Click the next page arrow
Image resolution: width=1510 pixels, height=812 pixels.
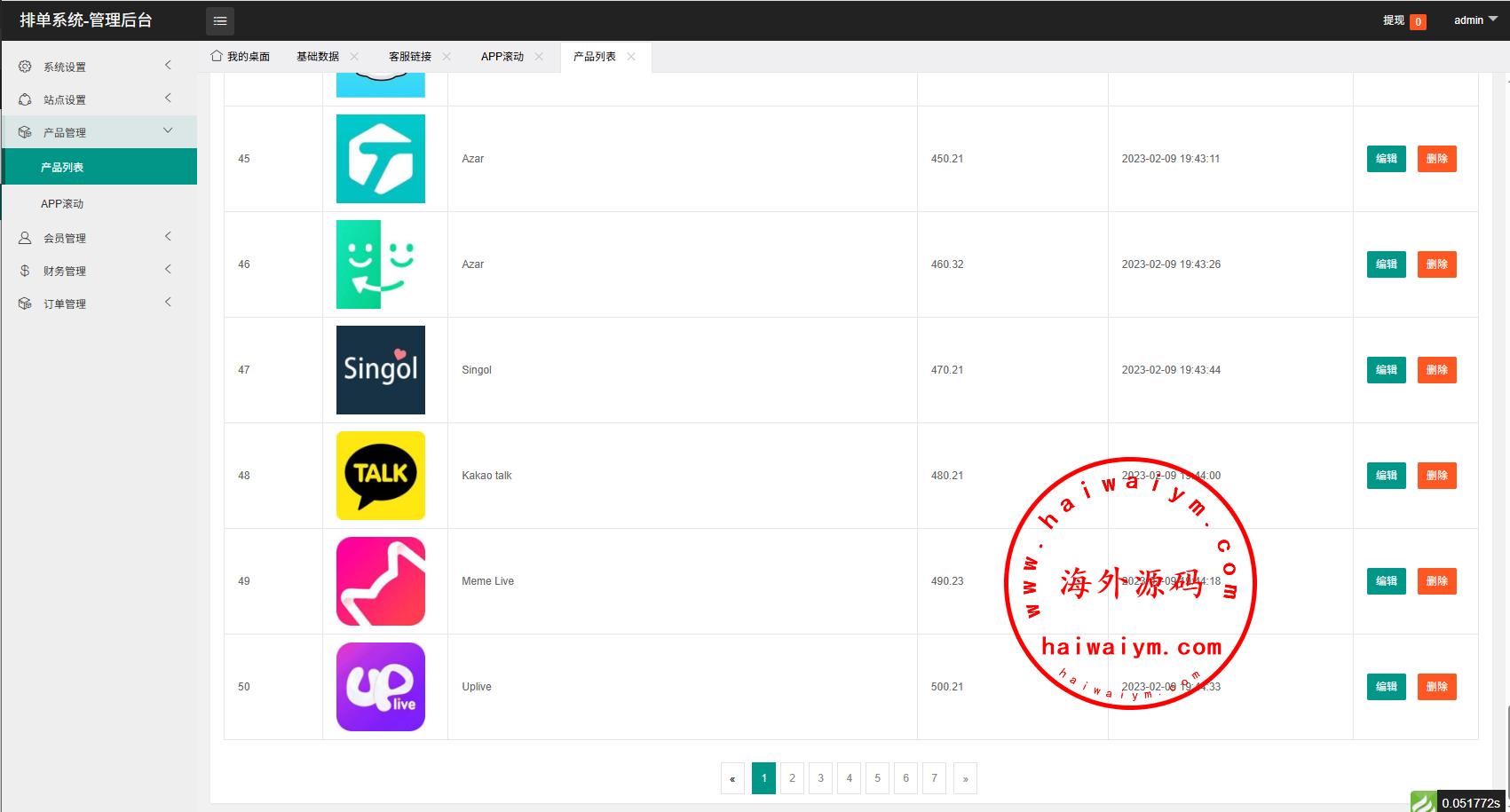tap(965, 778)
